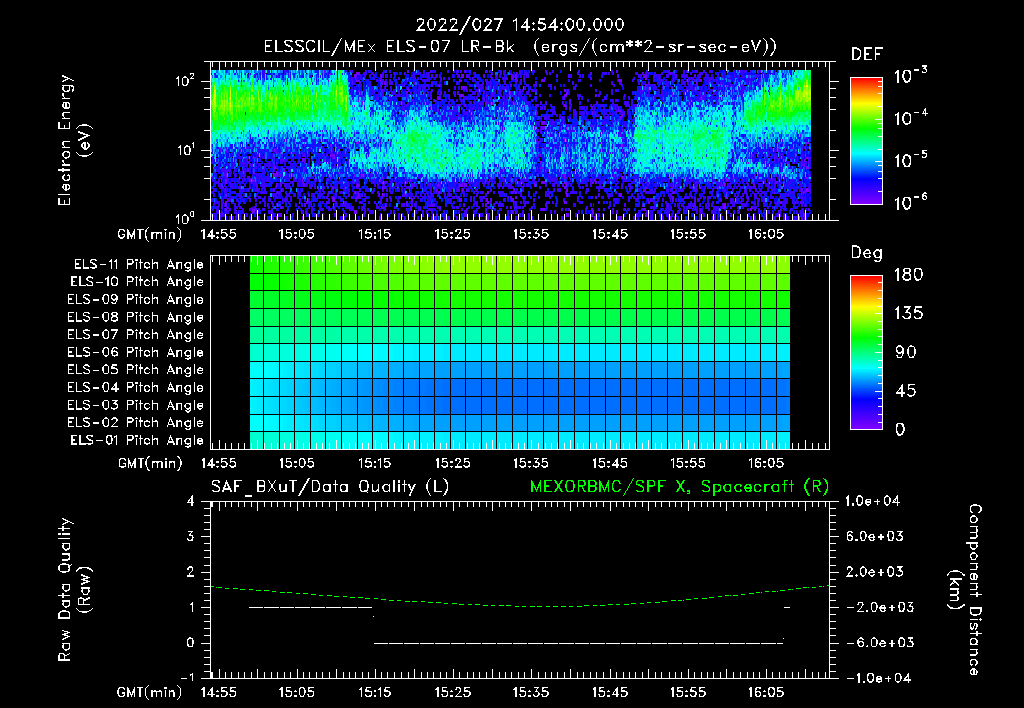1024x708 pixels.
Task: Select the ELS-09 Pitch Angle row label
Action: tap(135, 300)
